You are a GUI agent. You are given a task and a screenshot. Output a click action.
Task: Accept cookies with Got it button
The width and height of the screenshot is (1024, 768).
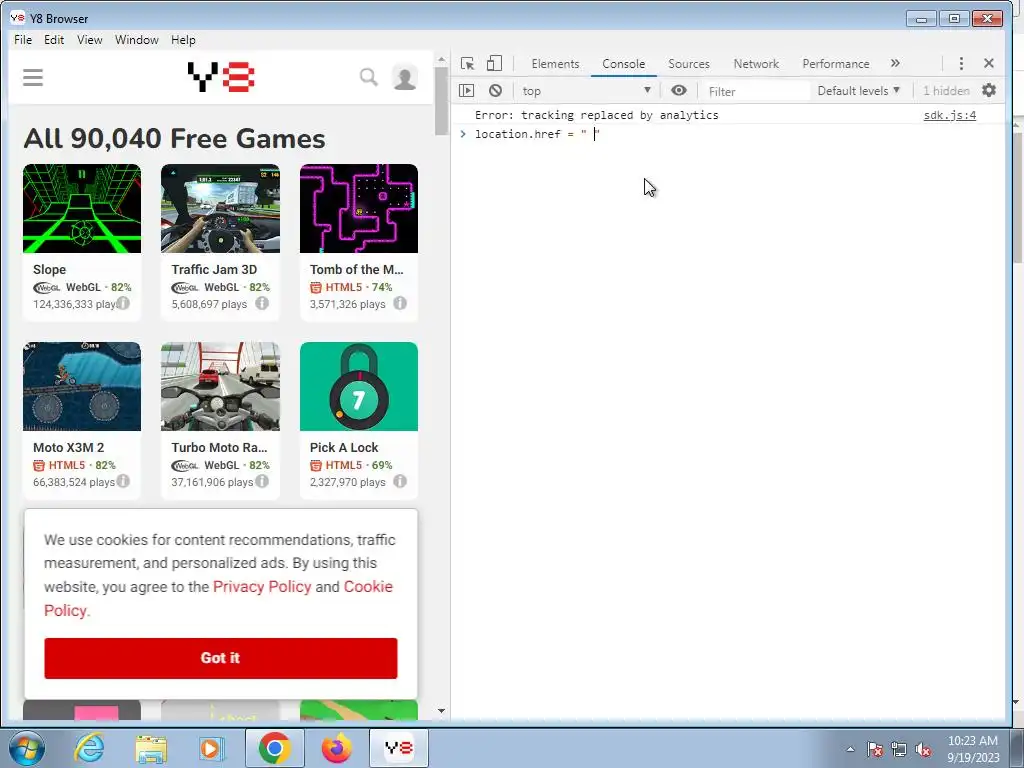click(x=221, y=658)
